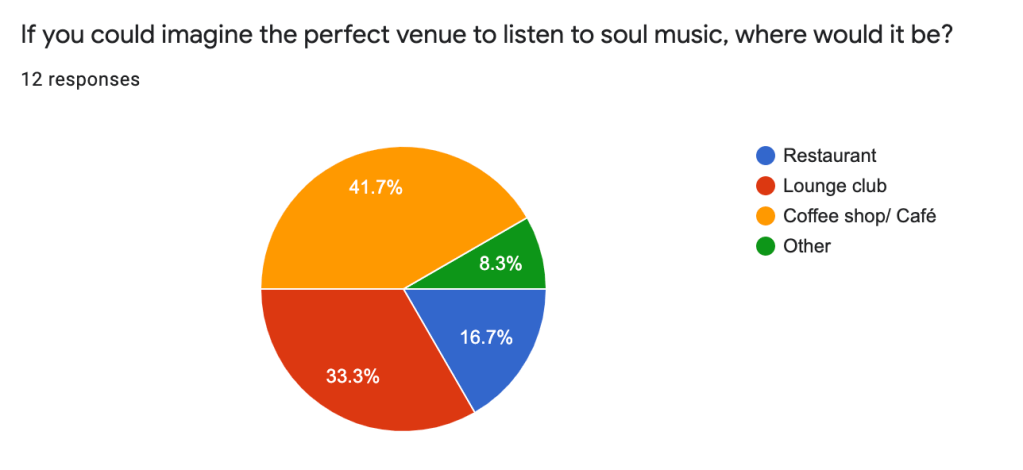Select the Lounge club legend label
1023x470 pixels.
834,186
